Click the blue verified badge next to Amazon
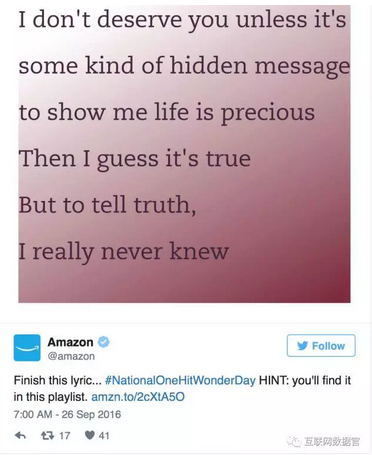Screen dimensions: 372x455 coord(104,342)
